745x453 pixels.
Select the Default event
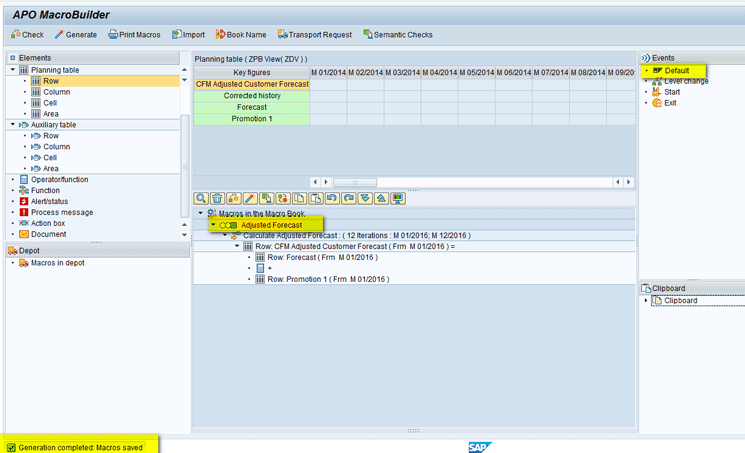click(x=676, y=71)
